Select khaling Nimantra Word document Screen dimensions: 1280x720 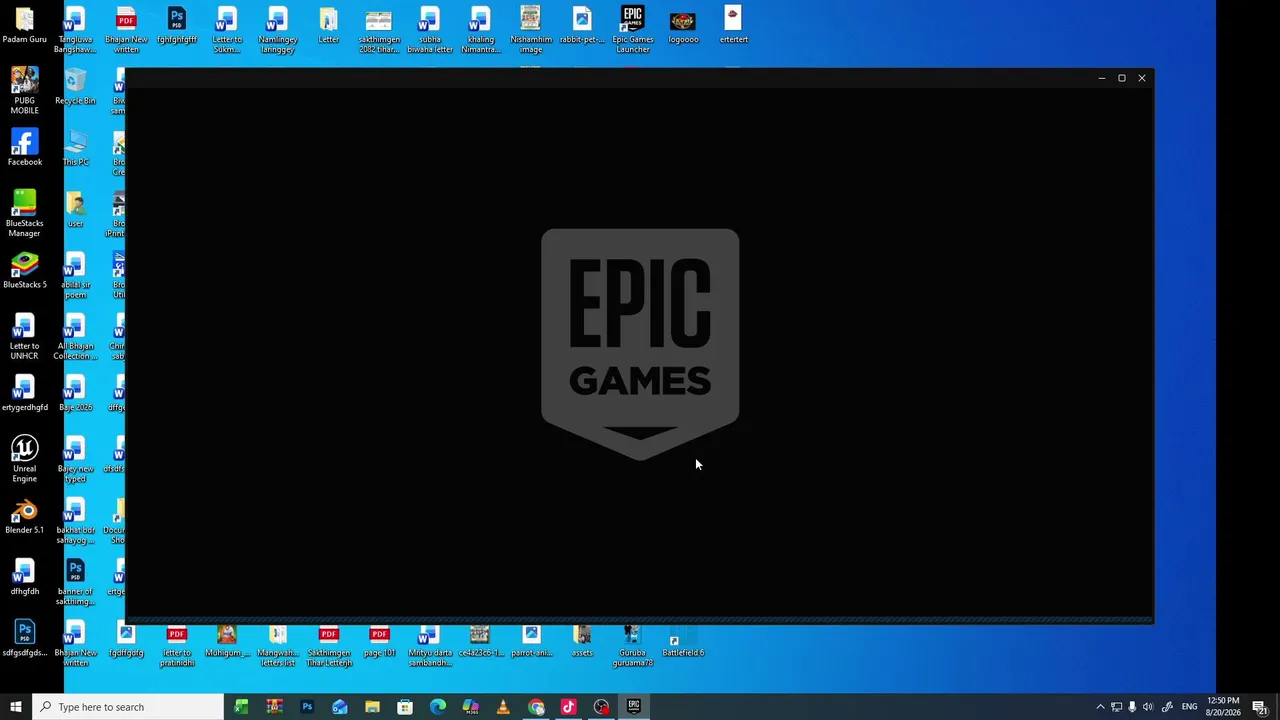point(480,30)
